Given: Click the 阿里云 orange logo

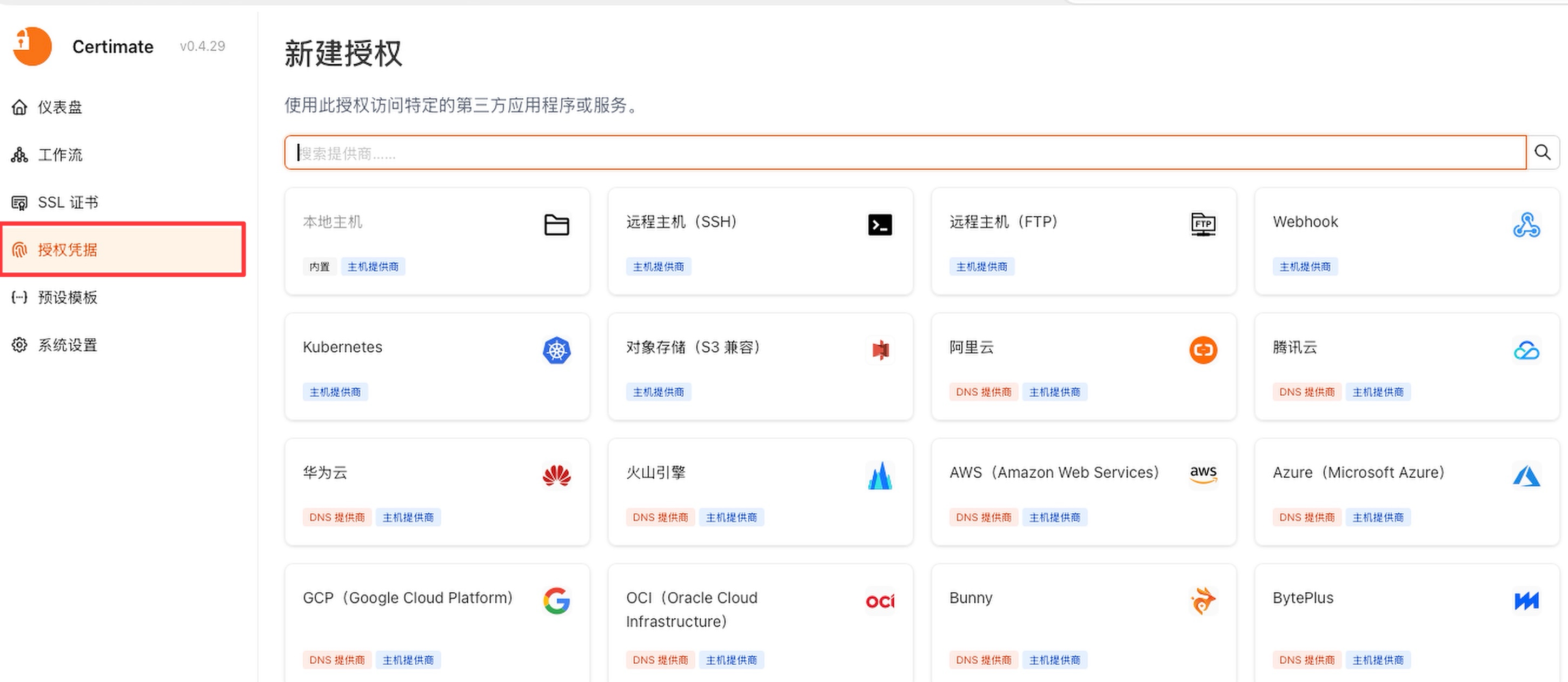Looking at the screenshot, I should pos(1203,350).
